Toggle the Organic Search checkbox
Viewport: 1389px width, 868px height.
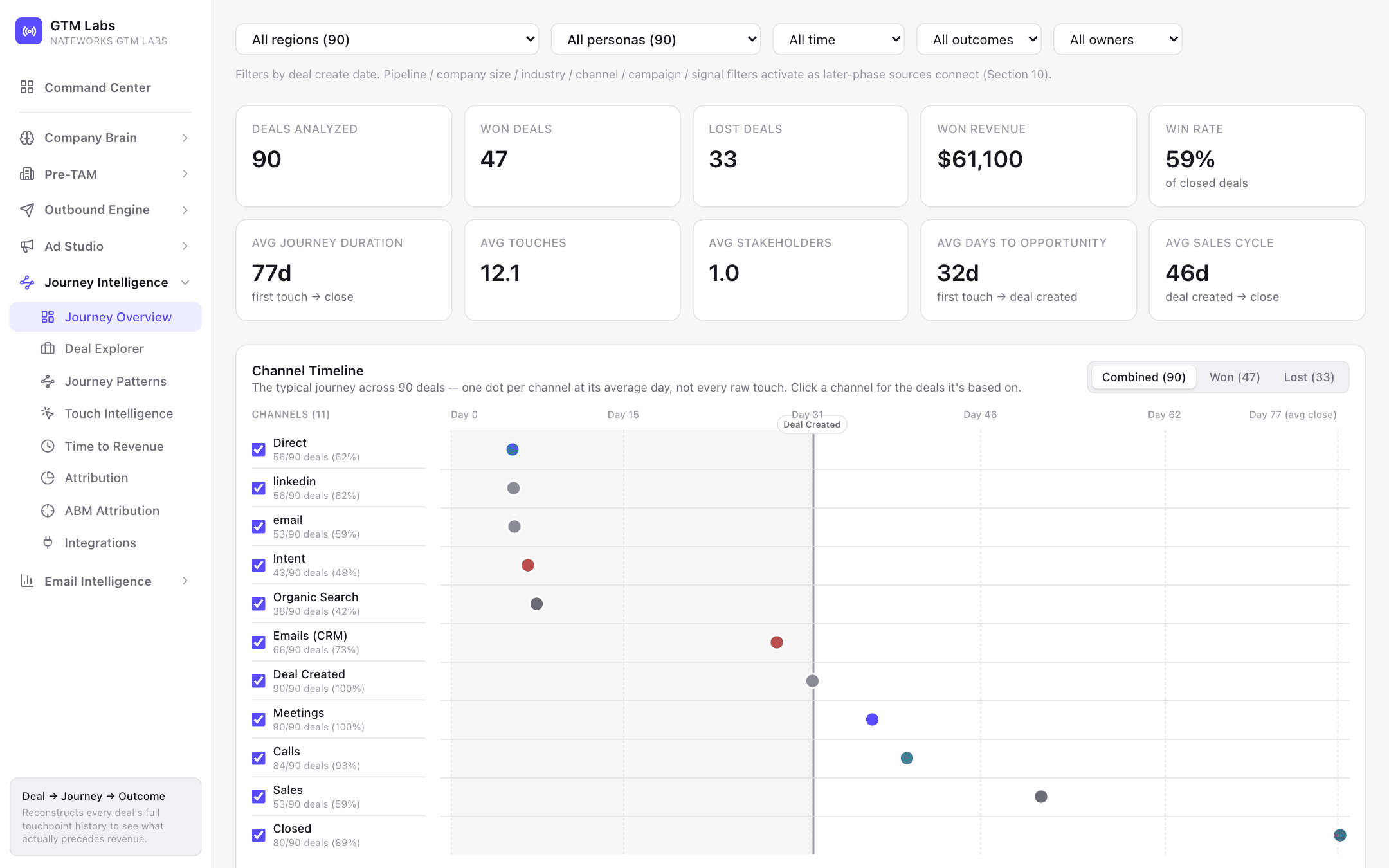coord(259,604)
